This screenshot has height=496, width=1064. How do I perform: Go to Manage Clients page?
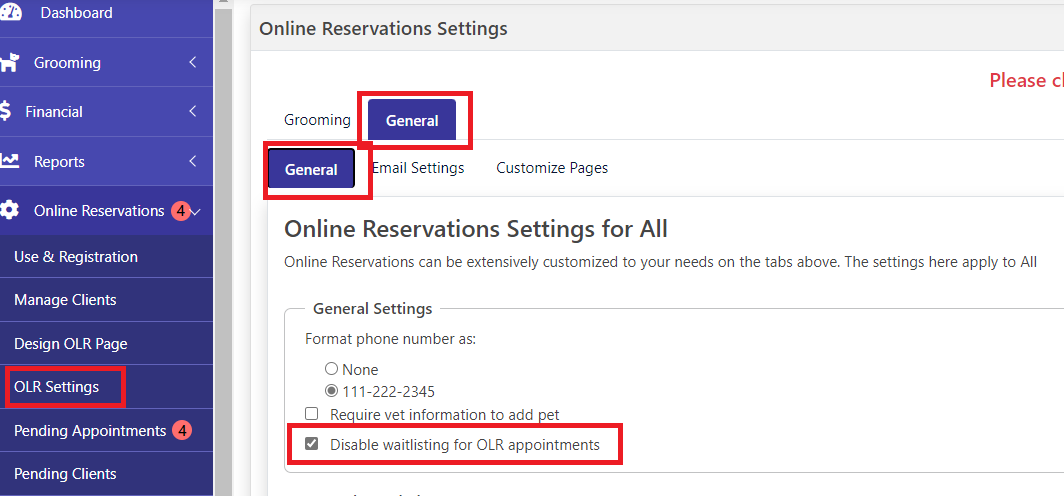point(65,300)
